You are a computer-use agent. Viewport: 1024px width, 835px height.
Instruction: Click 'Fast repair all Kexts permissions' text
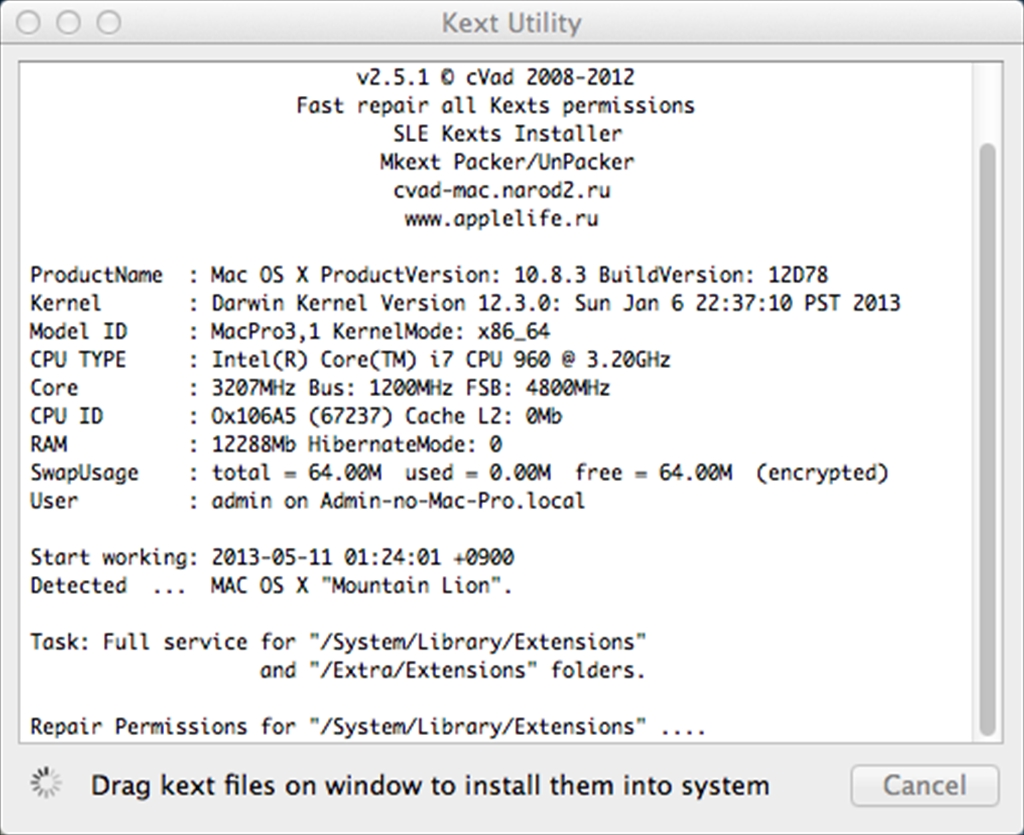[496, 105]
